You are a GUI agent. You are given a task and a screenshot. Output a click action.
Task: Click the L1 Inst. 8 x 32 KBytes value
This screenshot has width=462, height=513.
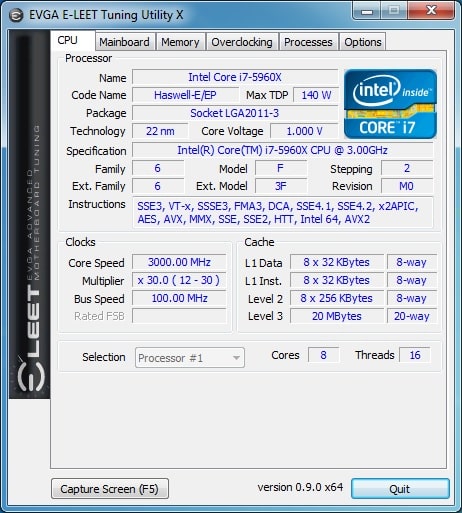click(x=337, y=280)
